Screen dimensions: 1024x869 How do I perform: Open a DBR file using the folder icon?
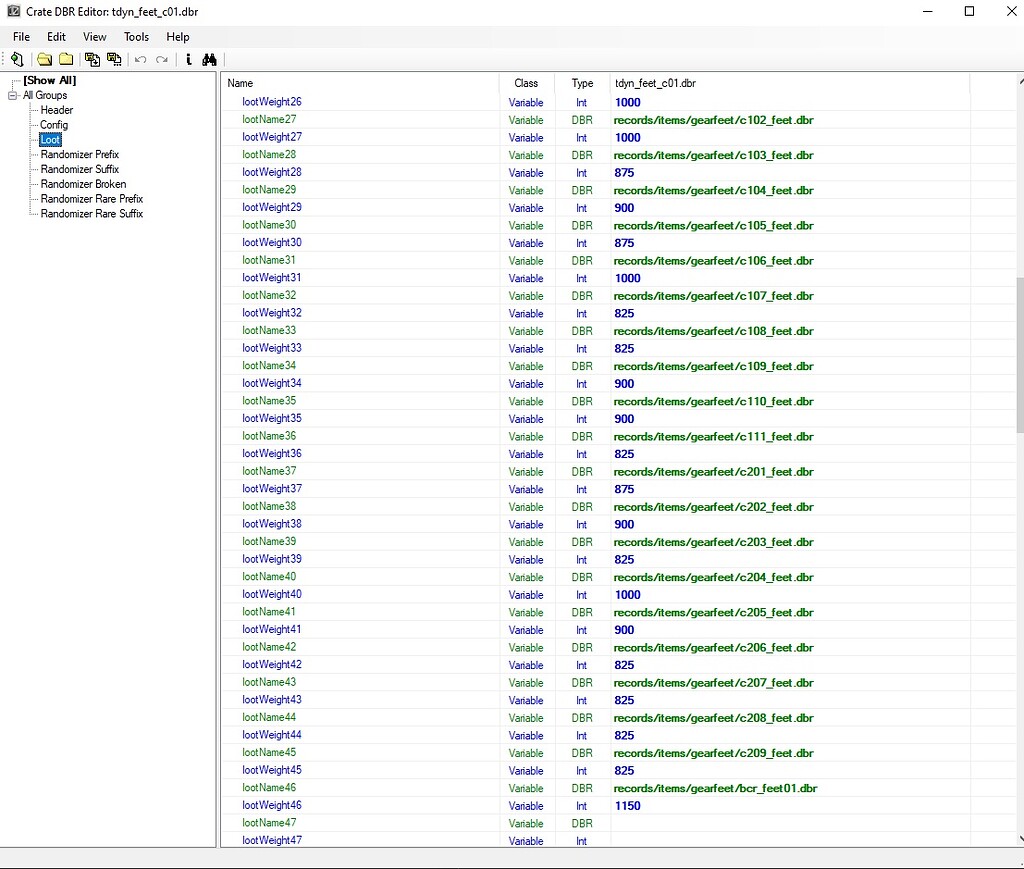tap(44, 59)
